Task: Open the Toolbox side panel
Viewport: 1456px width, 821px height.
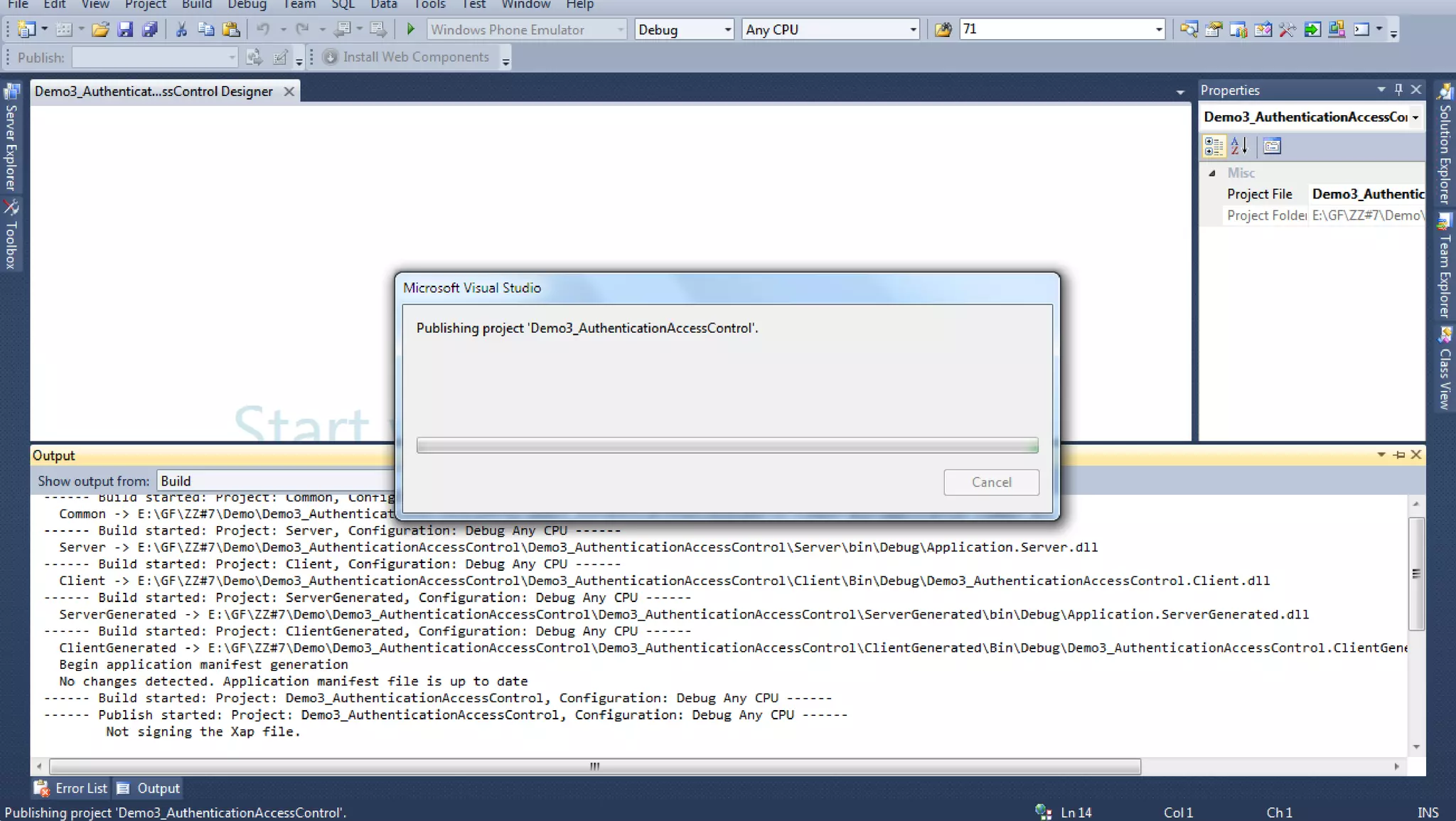Action: coord(11,235)
